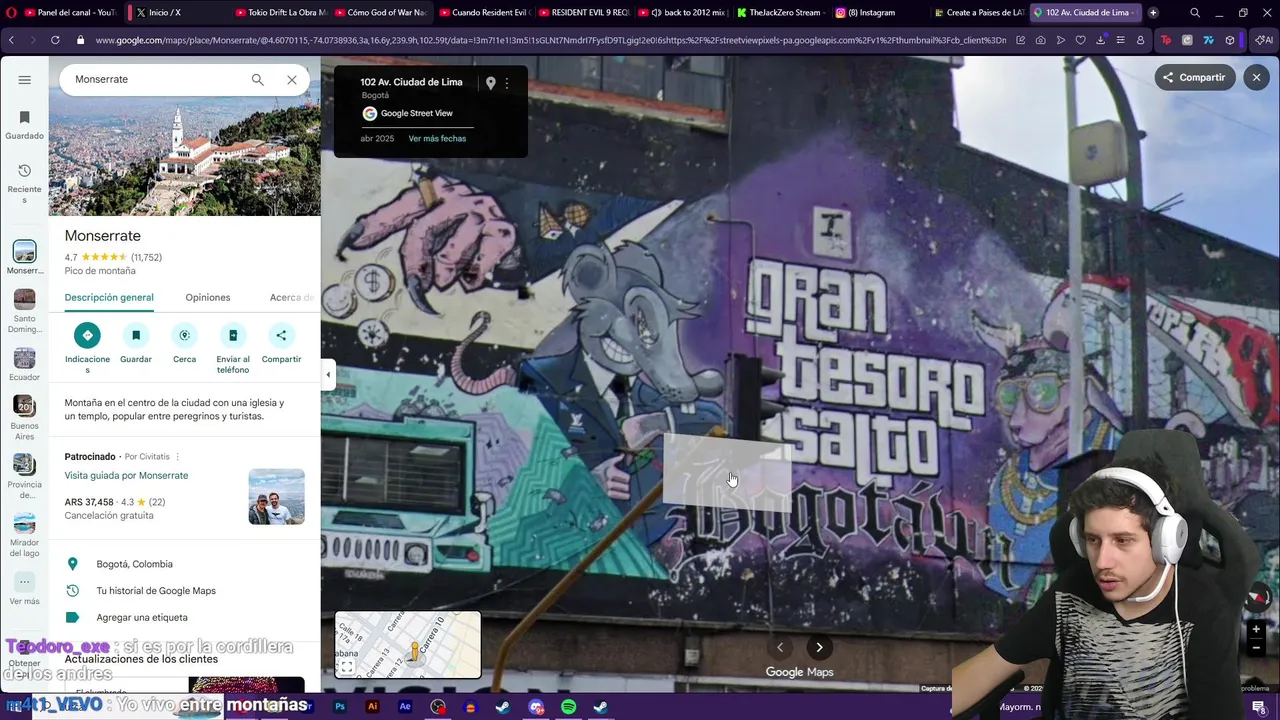Select Ecuador recent item
1280x720 pixels.
[x=24, y=364]
